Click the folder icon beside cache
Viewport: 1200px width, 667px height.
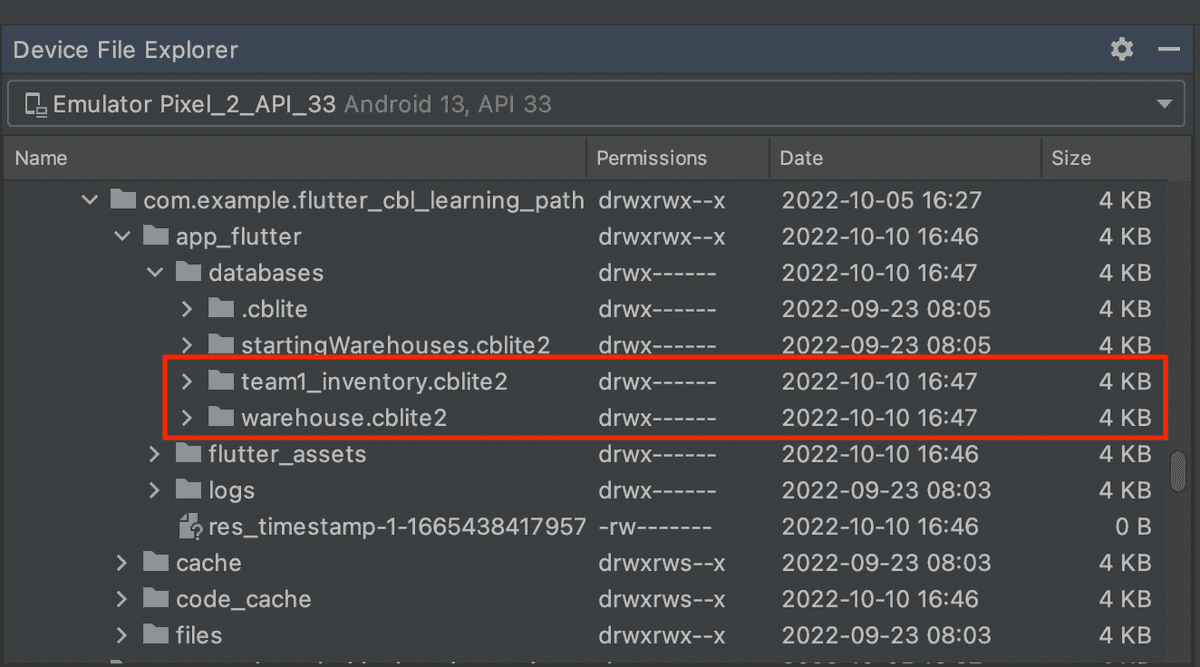tap(156, 562)
